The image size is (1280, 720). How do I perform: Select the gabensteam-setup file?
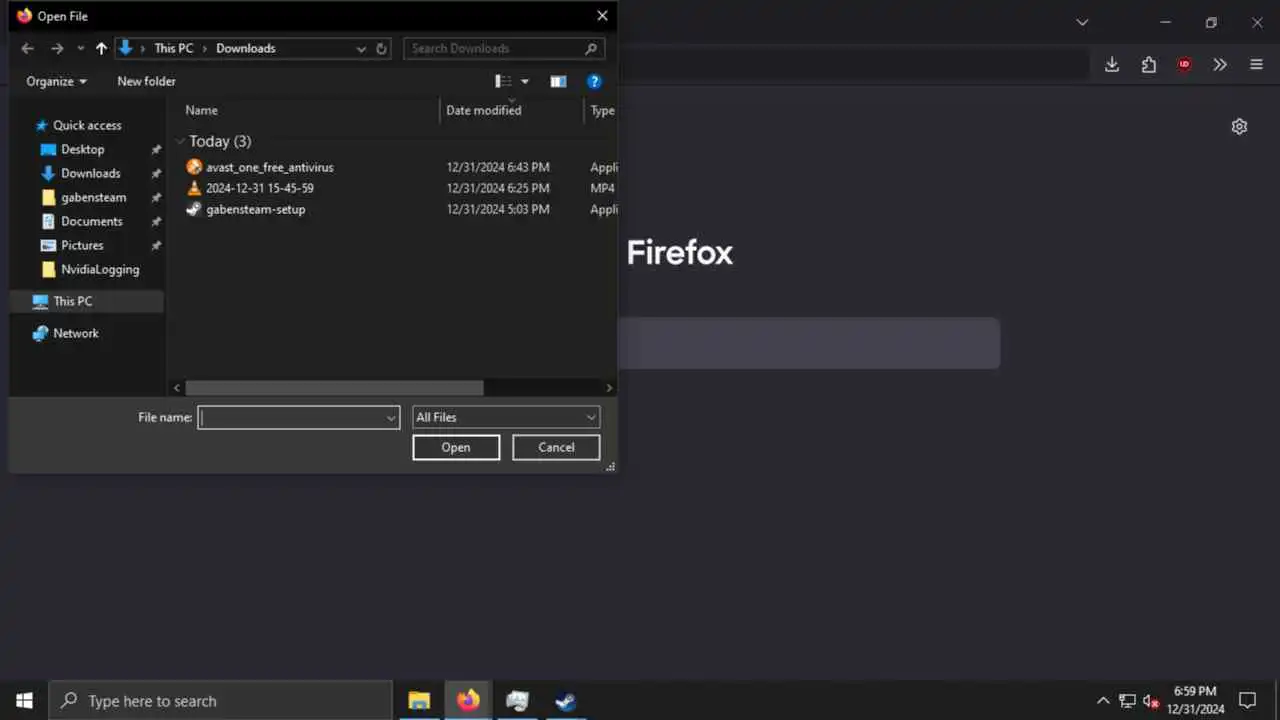(x=256, y=209)
